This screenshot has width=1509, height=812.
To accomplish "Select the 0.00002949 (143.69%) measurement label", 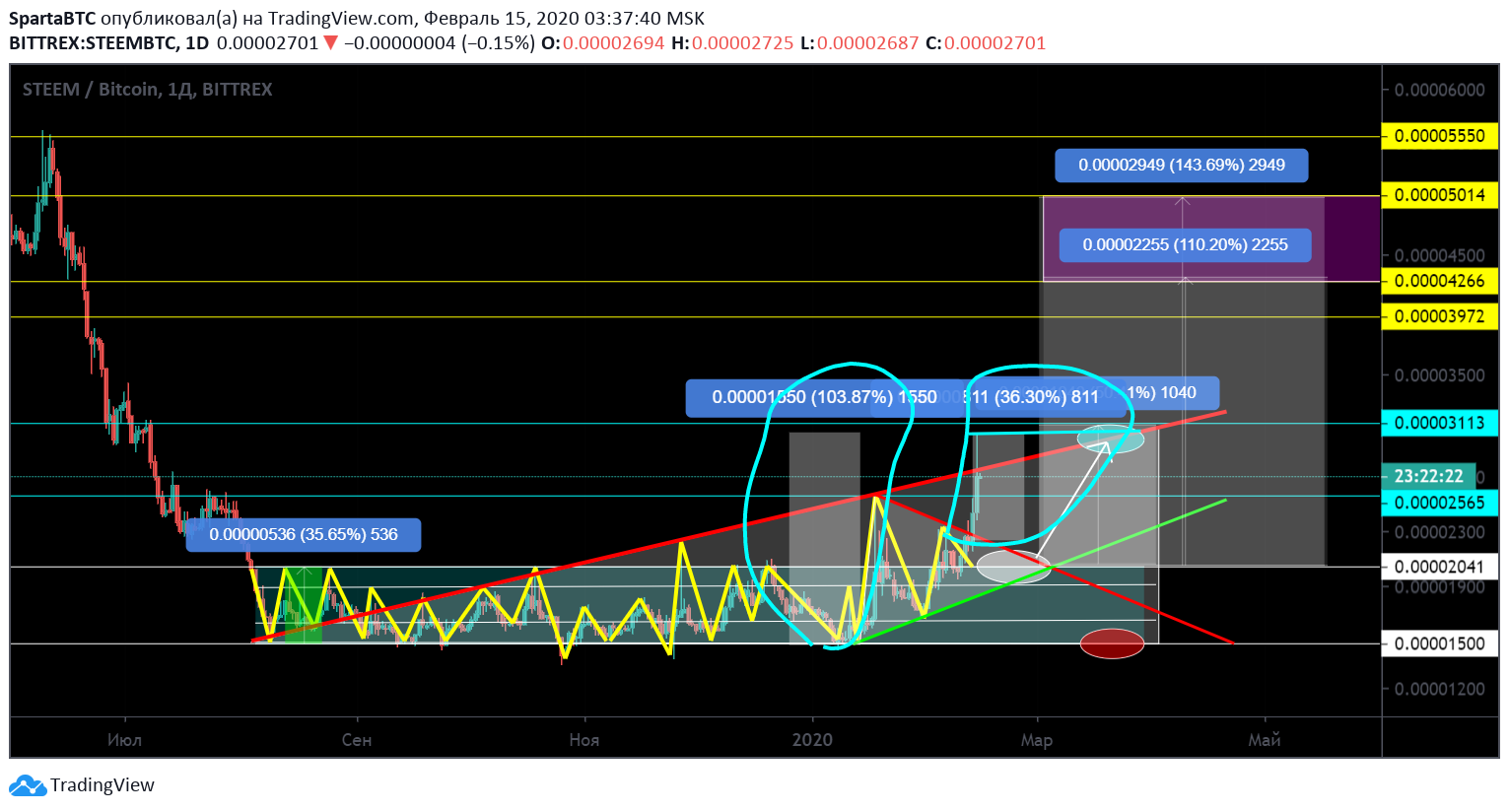I will (x=1182, y=166).
